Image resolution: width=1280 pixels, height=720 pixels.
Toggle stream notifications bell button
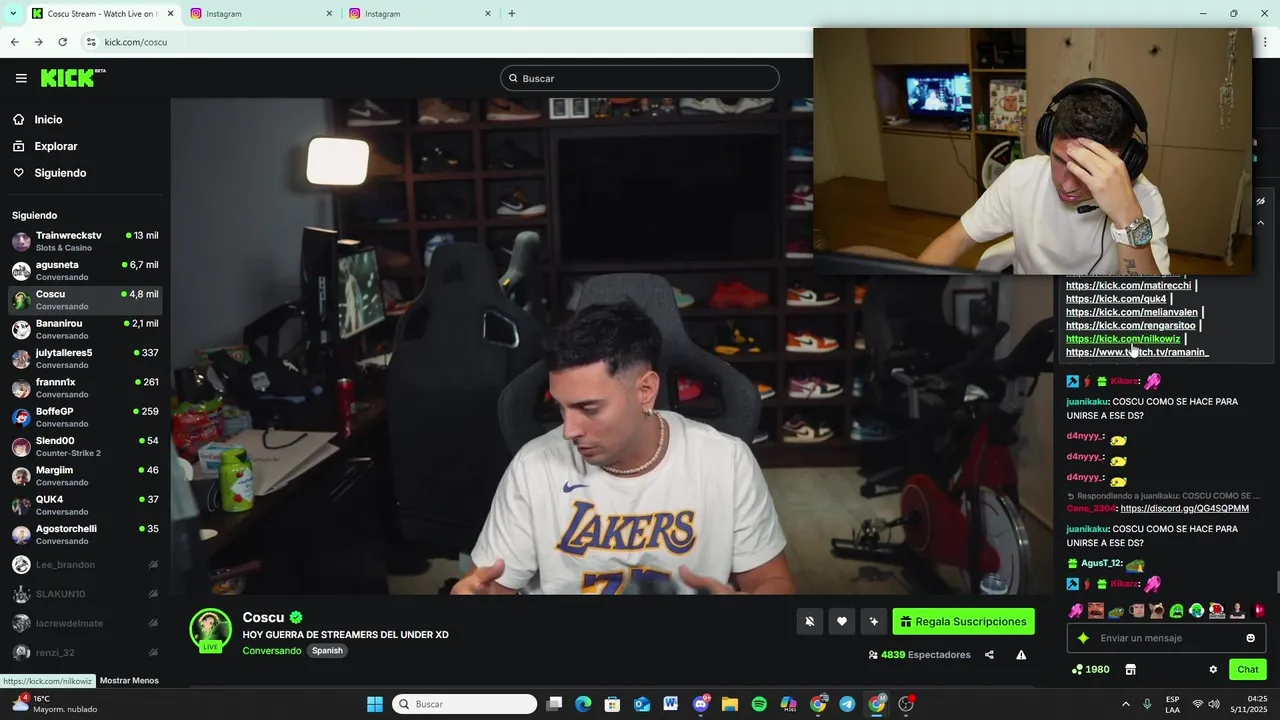coord(810,622)
